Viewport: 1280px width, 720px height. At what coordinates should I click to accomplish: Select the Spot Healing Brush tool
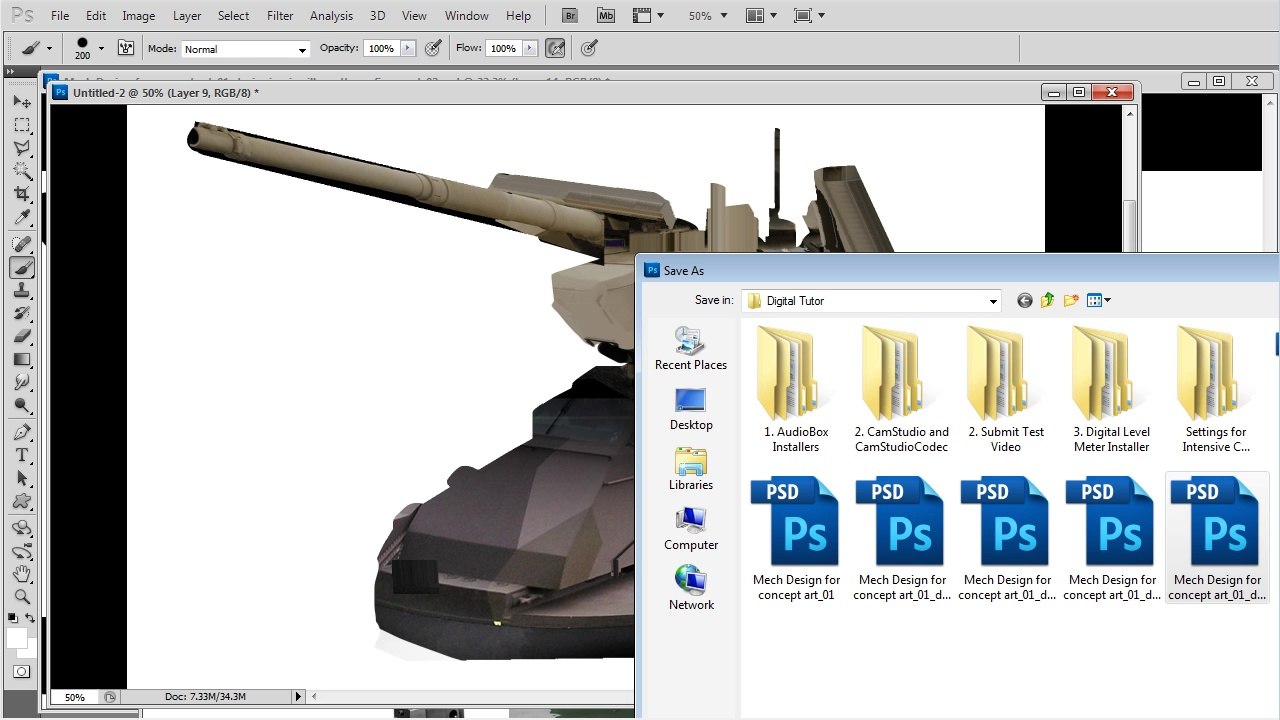21,244
